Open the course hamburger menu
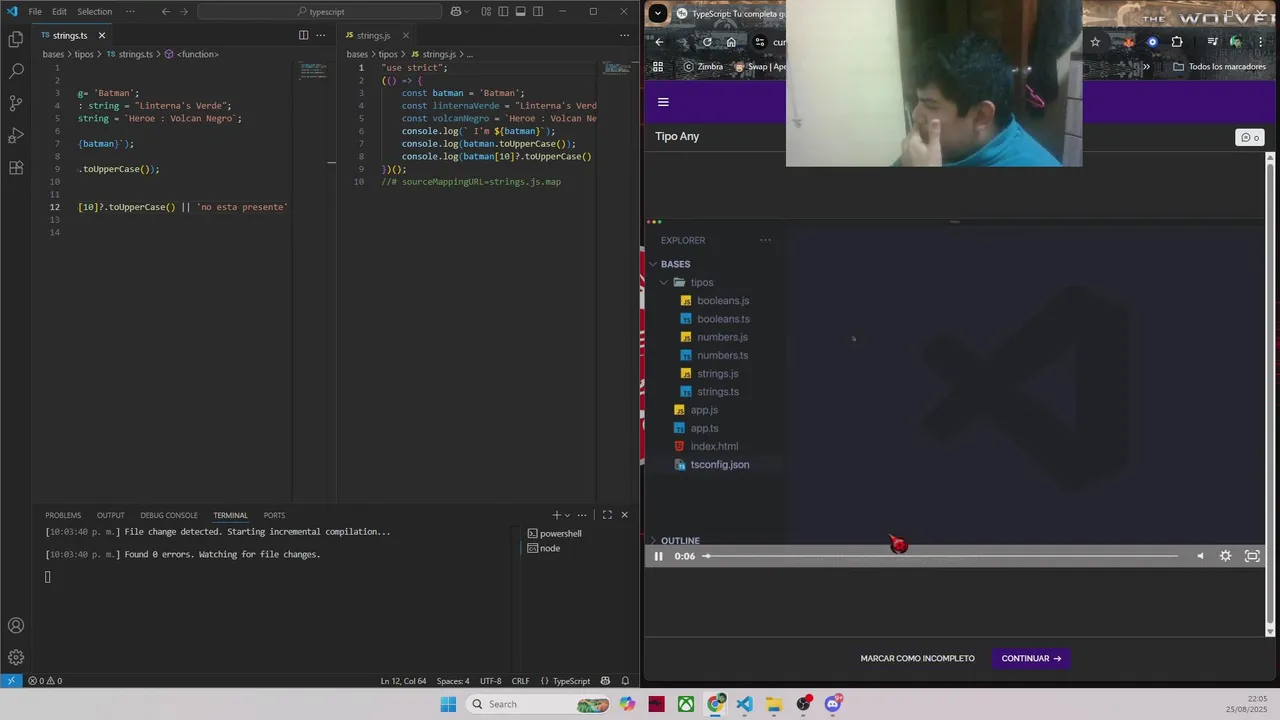The height and width of the screenshot is (720, 1280). [x=663, y=102]
